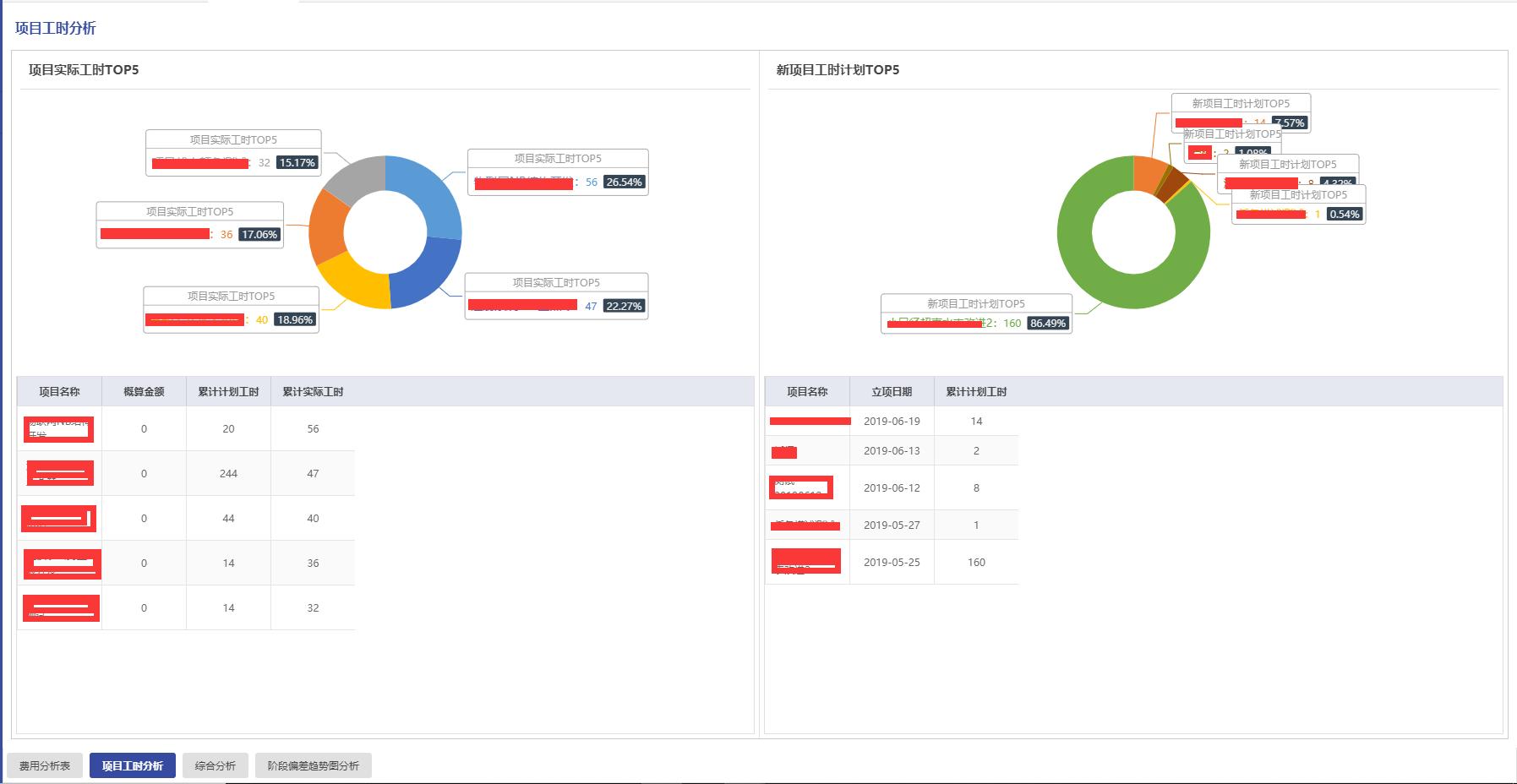Viewport: 1517px width, 784px height.
Task: Select the 综合分析 tab
Action: pyautogui.click(x=216, y=765)
